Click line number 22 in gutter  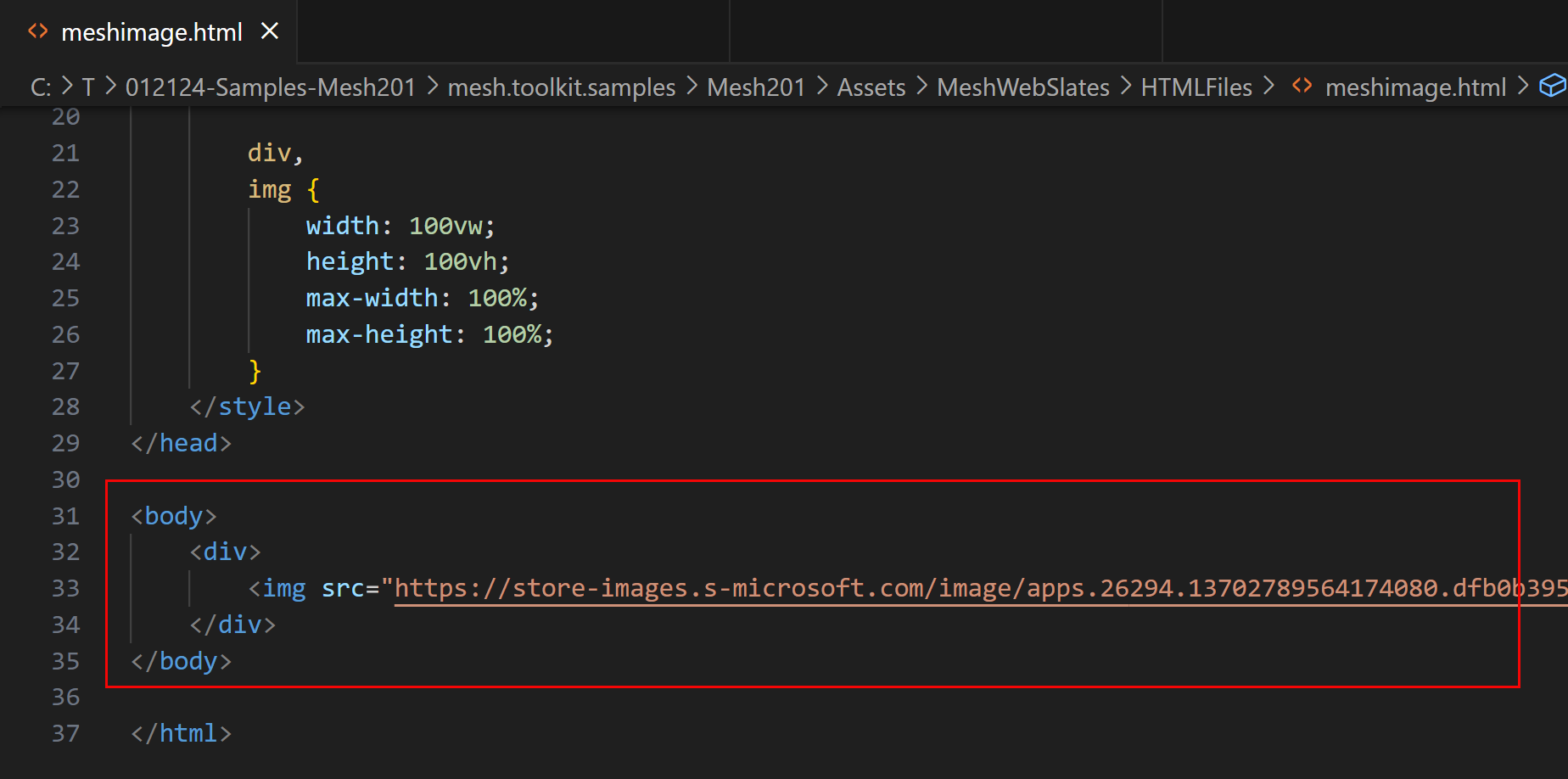(x=65, y=189)
